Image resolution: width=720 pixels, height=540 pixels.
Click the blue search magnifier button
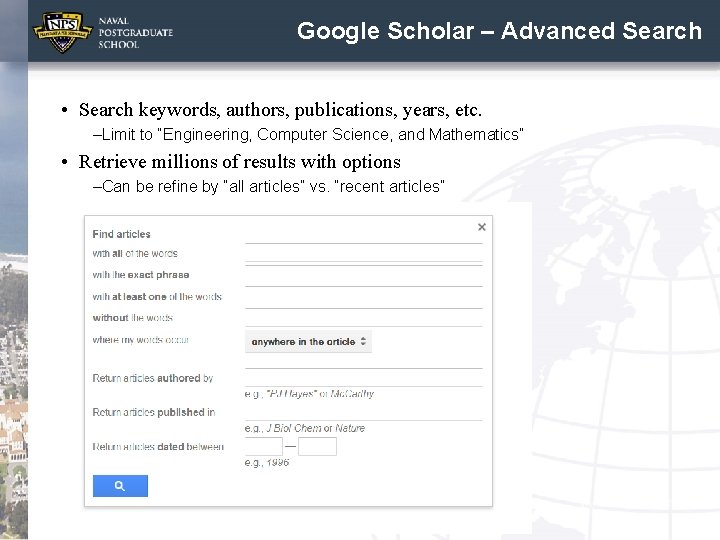[x=120, y=486]
